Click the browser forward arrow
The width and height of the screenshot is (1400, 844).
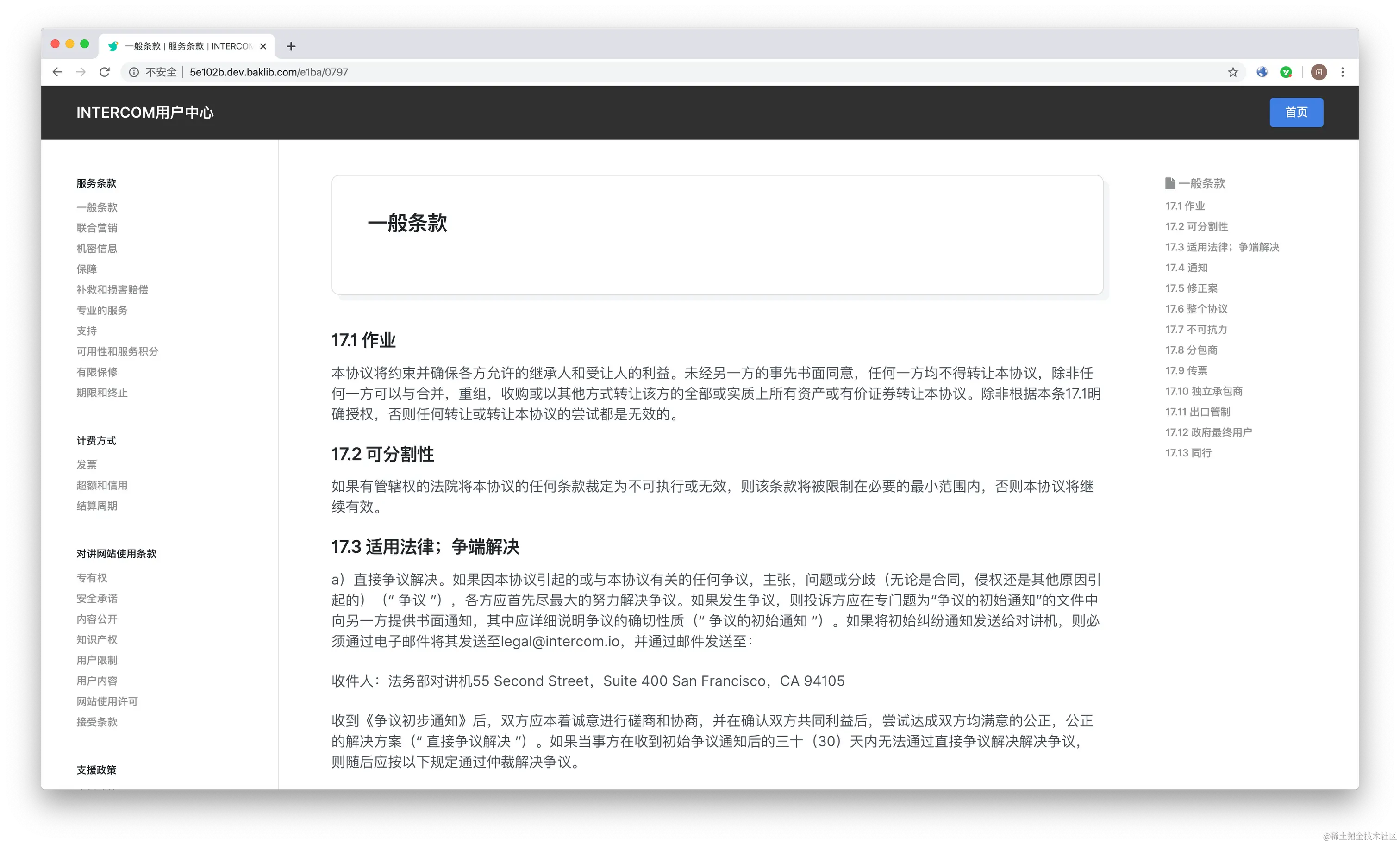pyautogui.click(x=81, y=72)
